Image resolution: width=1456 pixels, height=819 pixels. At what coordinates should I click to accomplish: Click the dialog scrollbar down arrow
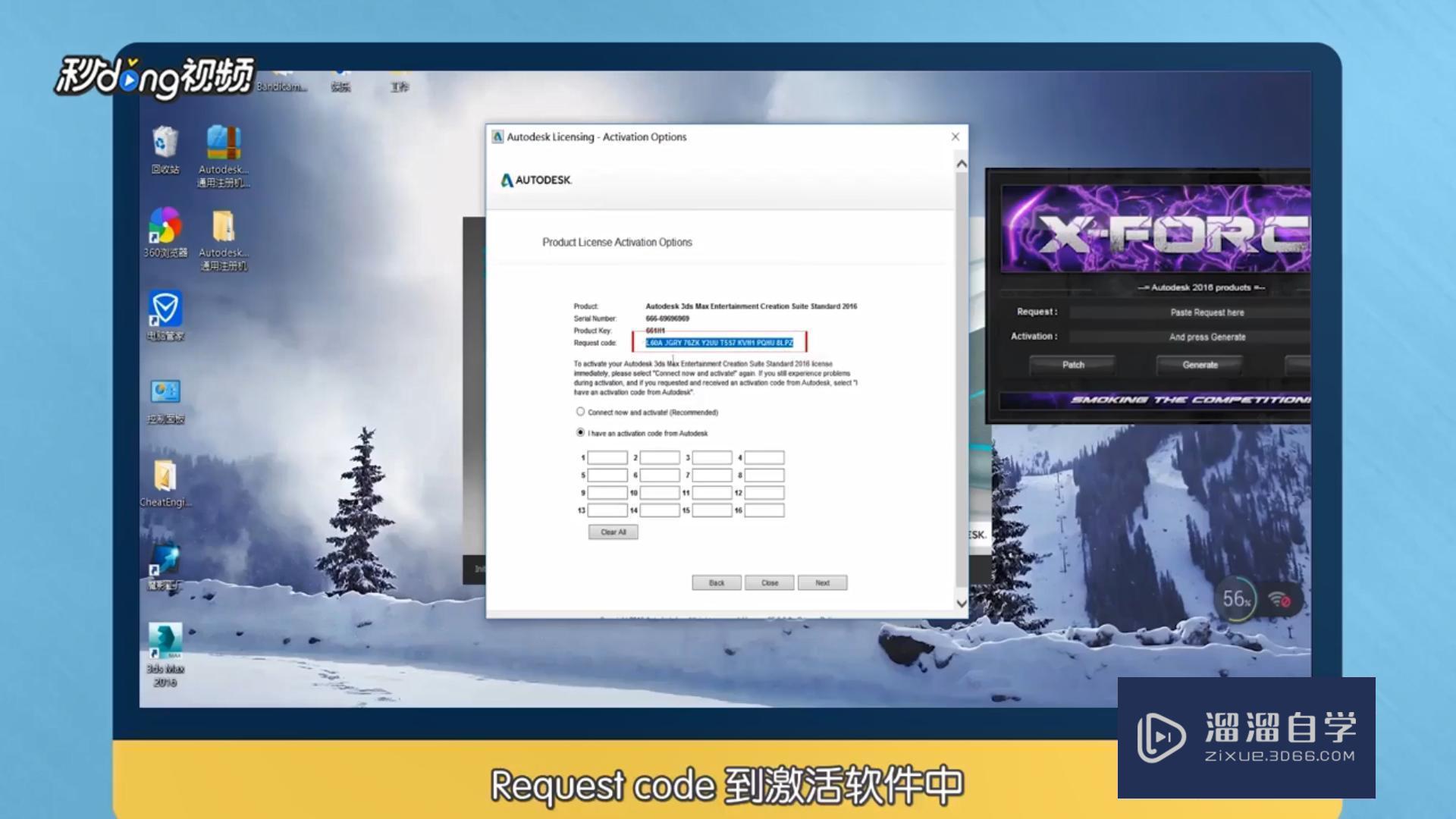point(962,604)
